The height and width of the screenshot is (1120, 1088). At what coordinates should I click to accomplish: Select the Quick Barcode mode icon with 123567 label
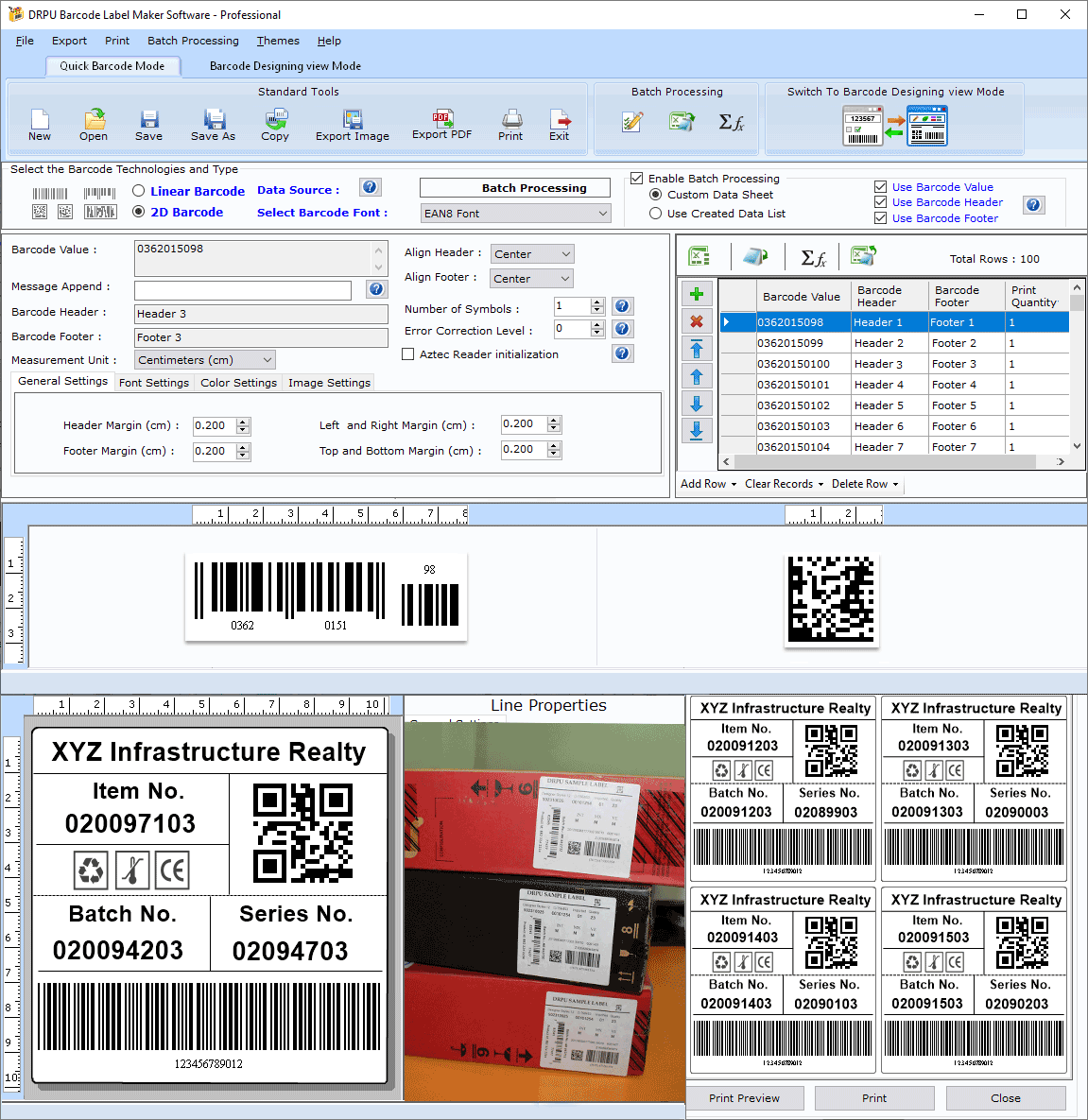pos(863,126)
